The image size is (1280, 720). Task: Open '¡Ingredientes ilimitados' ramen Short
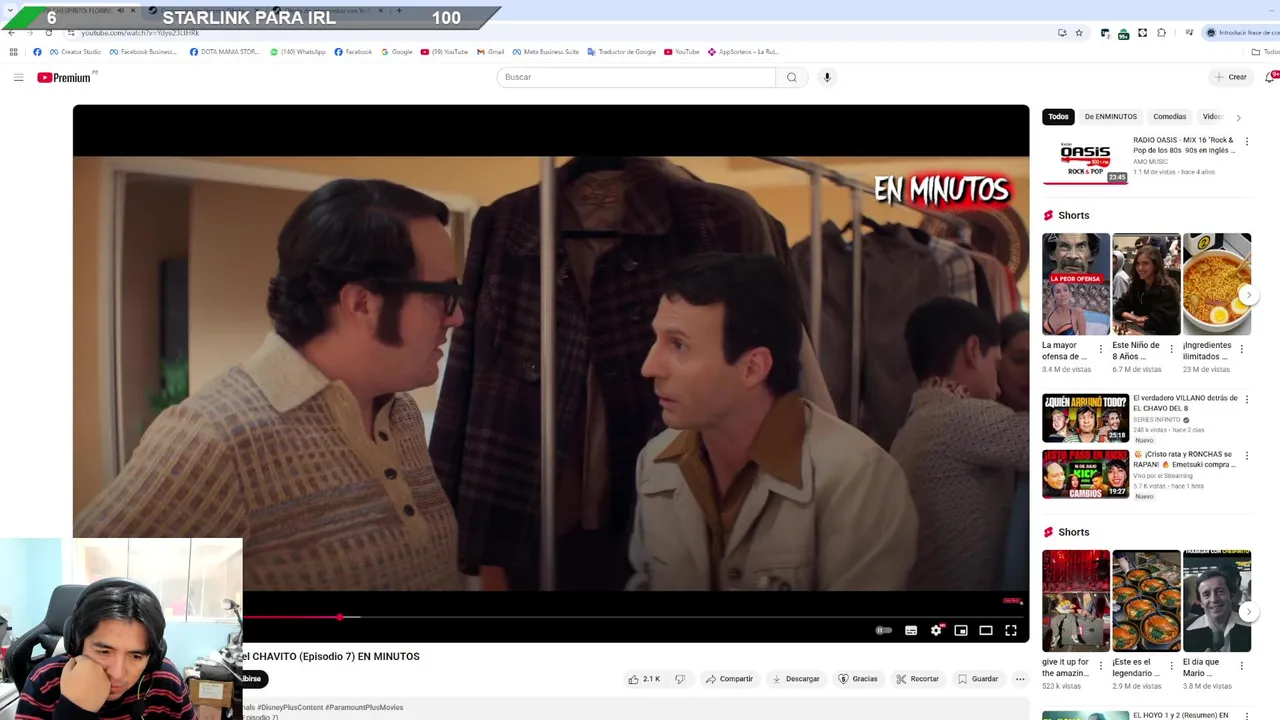(1216, 284)
